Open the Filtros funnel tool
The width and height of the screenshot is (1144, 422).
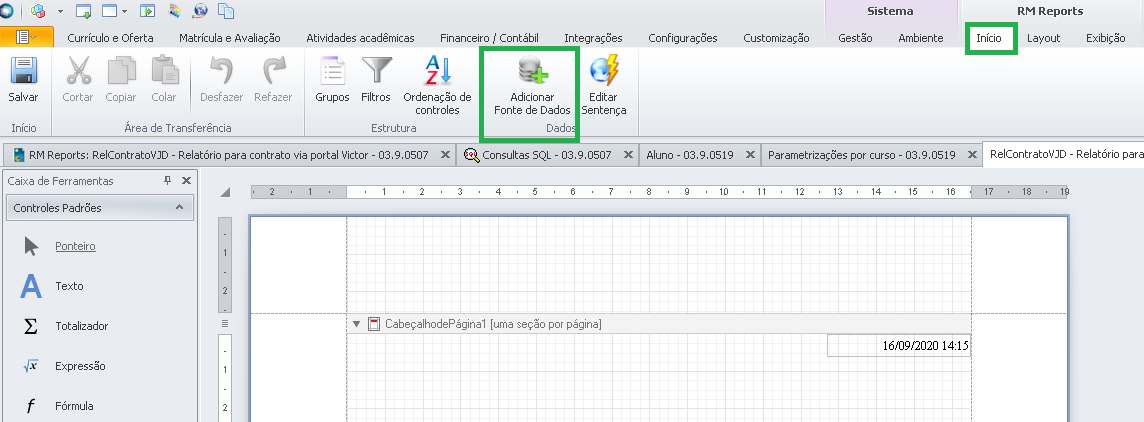376,80
